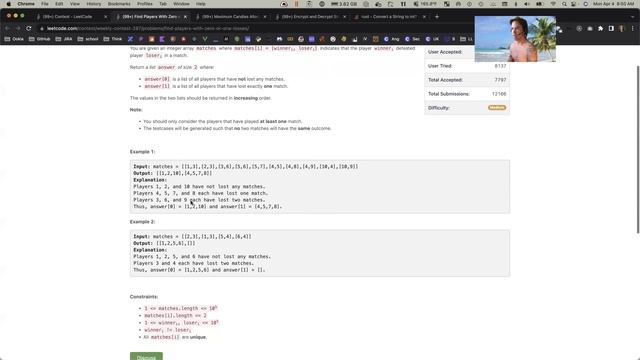Click the Constraints heading

coord(144,297)
